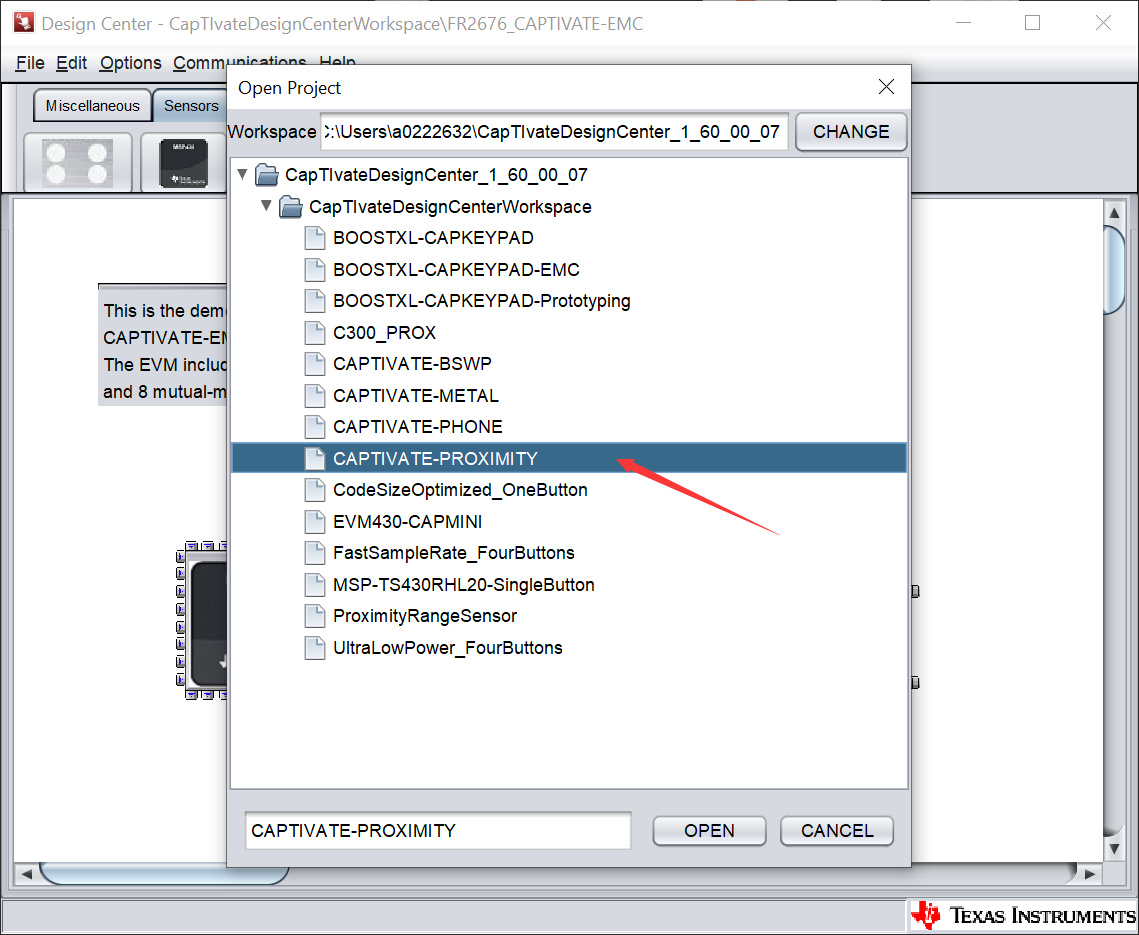Click the BOOSTXL-CAPKEYPAD-Prototyping file icon
1139x935 pixels.
click(x=315, y=301)
